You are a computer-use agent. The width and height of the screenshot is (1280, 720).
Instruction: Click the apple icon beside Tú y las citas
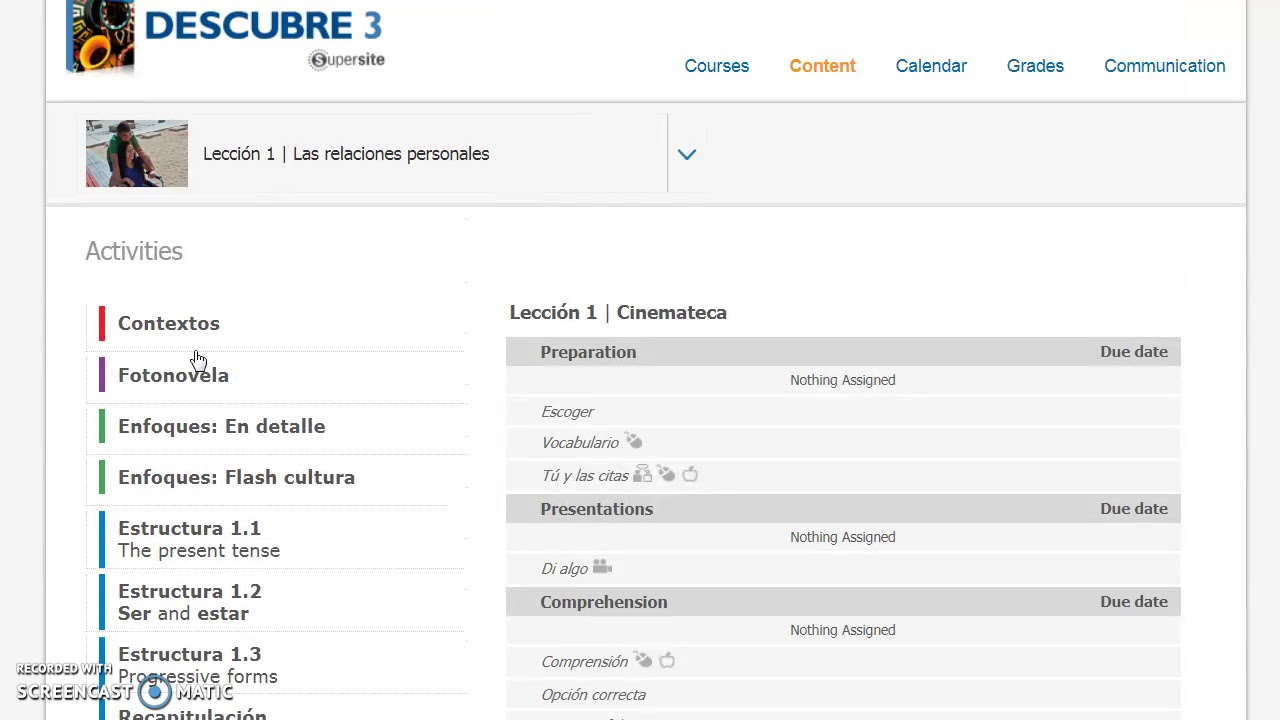pos(690,474)
